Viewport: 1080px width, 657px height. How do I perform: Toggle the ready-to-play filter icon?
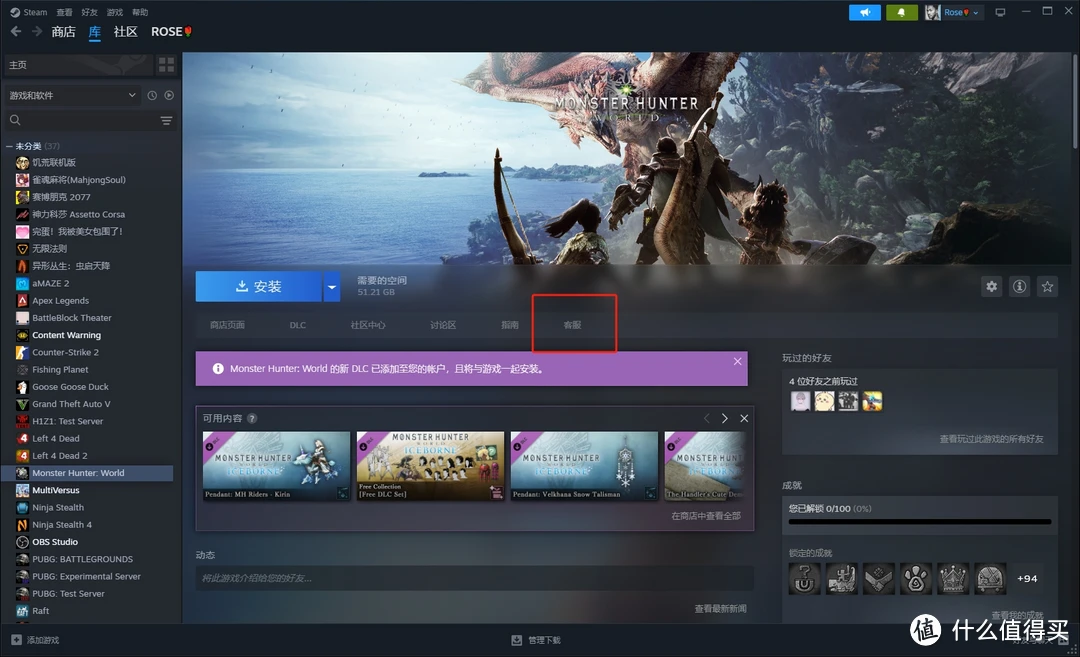(169, 95)
